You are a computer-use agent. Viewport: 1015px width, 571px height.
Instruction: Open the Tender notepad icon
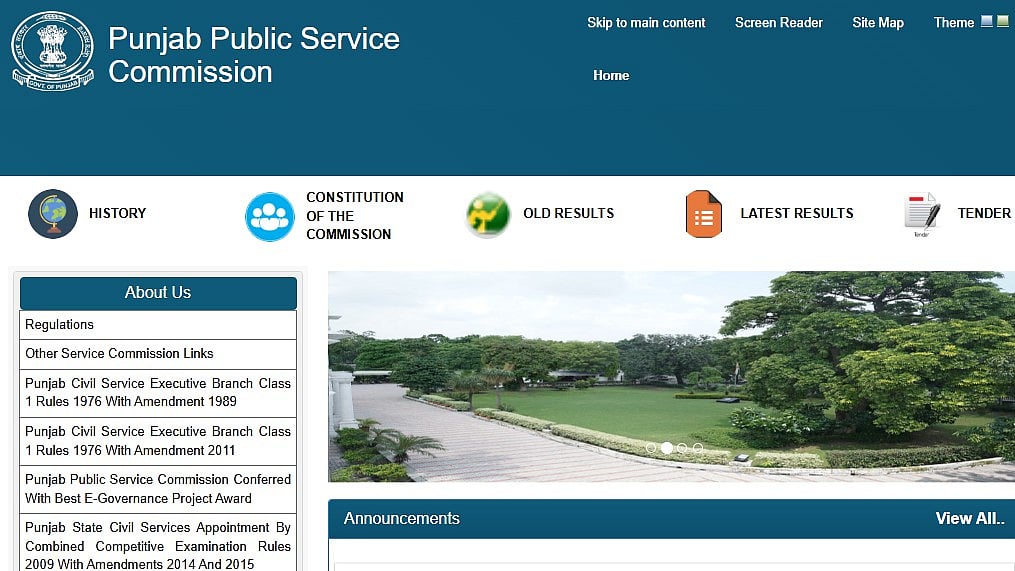pos(921,214)
